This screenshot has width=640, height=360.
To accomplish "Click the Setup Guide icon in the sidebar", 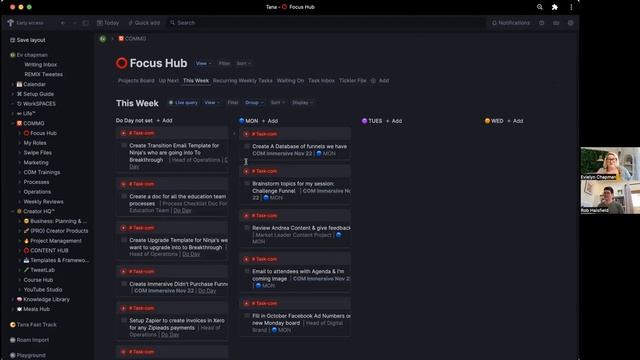I will [x=19, y=94].
